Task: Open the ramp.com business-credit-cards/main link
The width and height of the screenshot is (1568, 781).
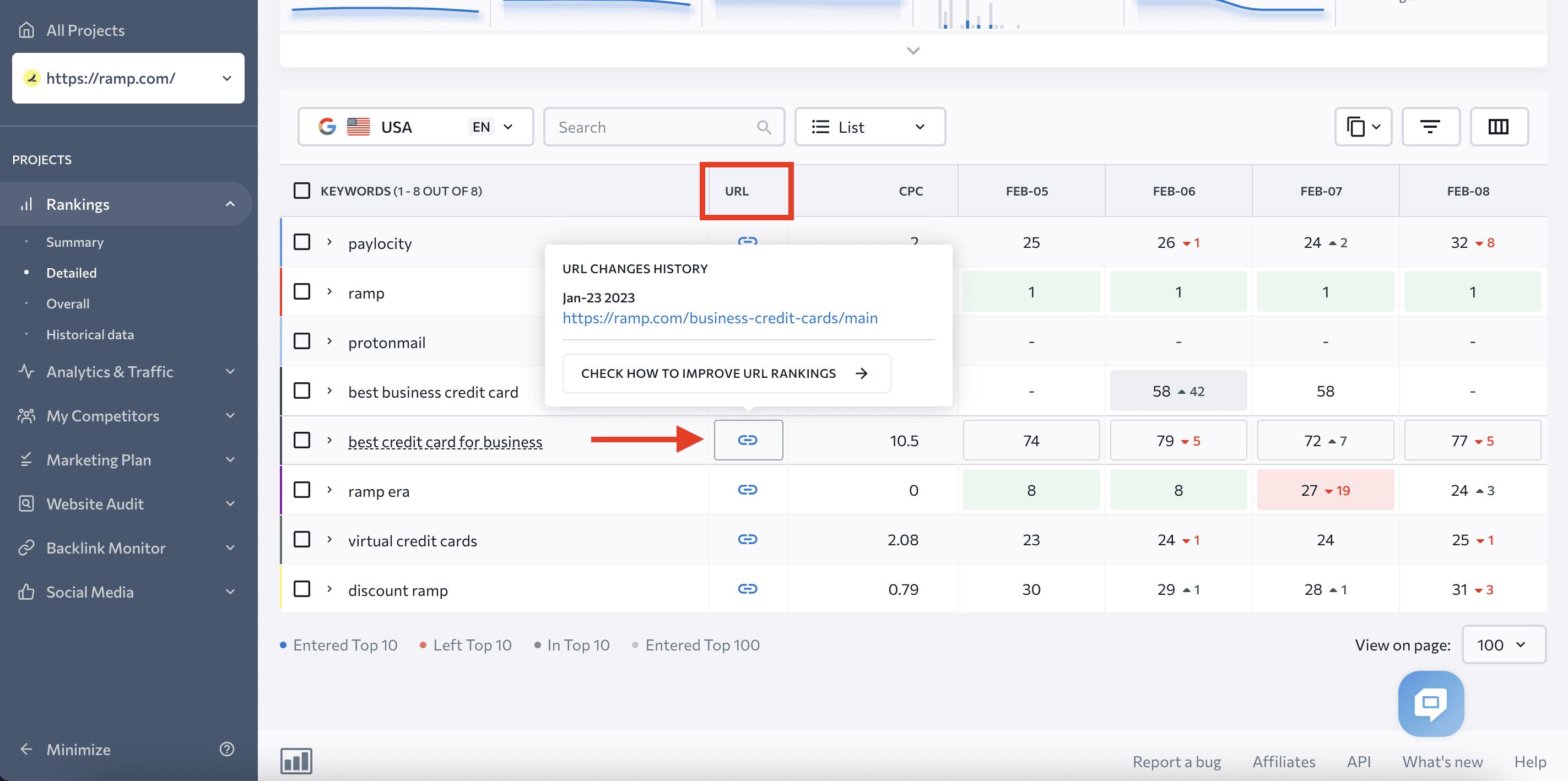Action: point(720,318)
